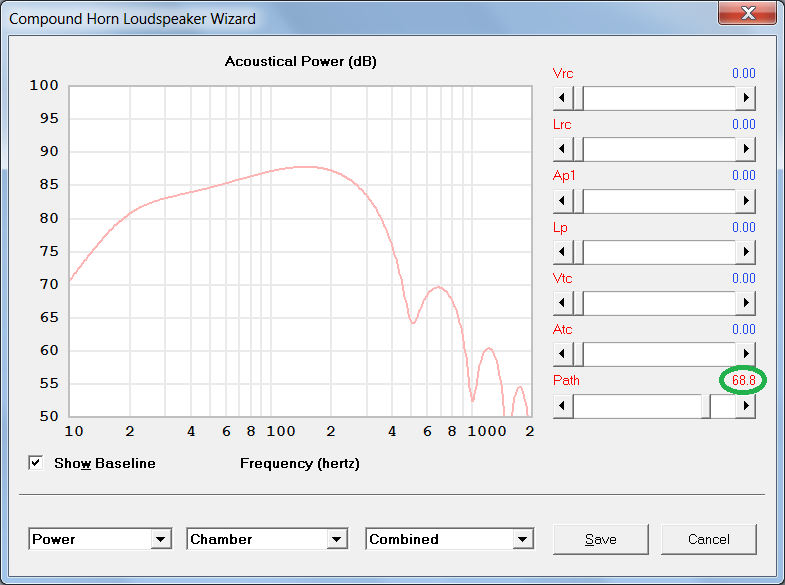Screen dimensions: 785x585
Task: Click the Vrc slider thumb
Action: click(x=578, y=98)
